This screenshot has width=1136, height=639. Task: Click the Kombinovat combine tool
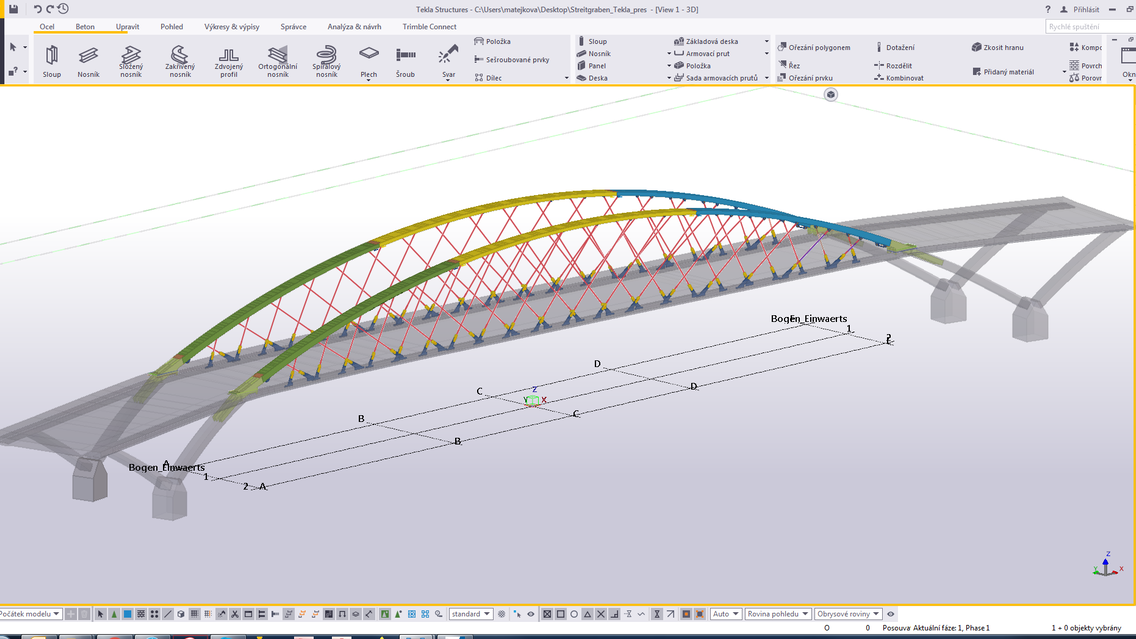click(898, 78)
